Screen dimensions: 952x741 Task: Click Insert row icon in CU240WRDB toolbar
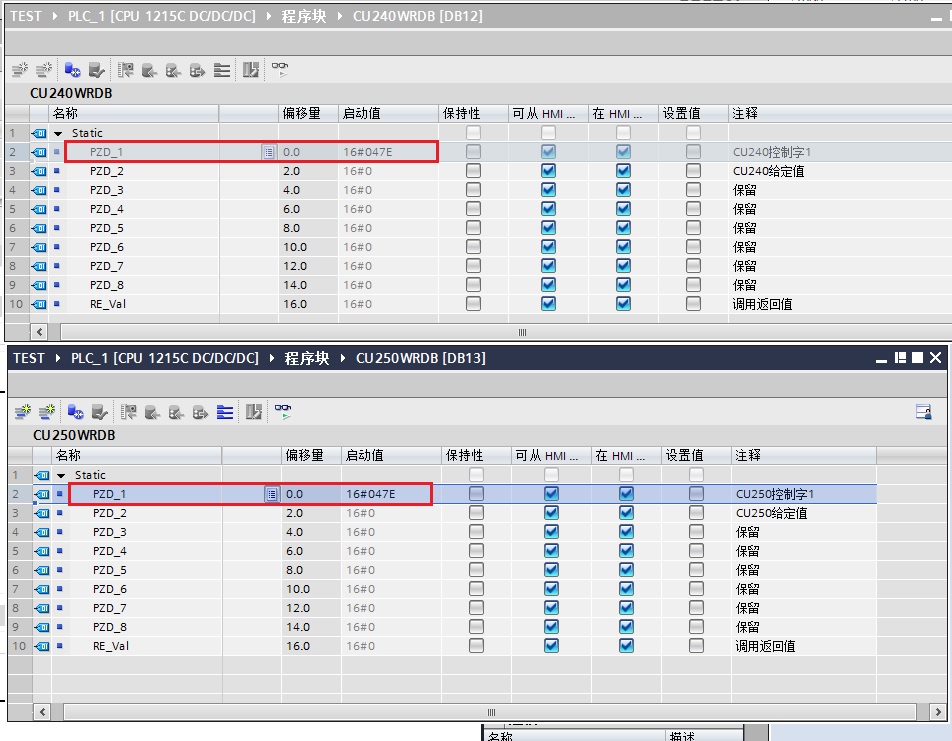point(20,70)
